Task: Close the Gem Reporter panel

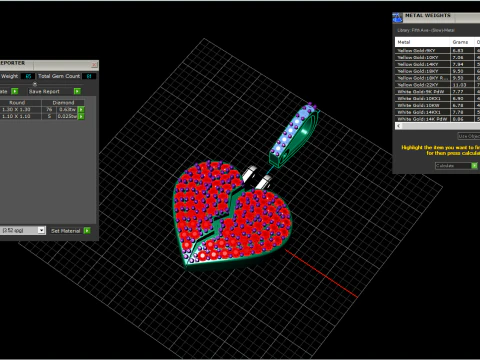Action: tap(94, 64)
